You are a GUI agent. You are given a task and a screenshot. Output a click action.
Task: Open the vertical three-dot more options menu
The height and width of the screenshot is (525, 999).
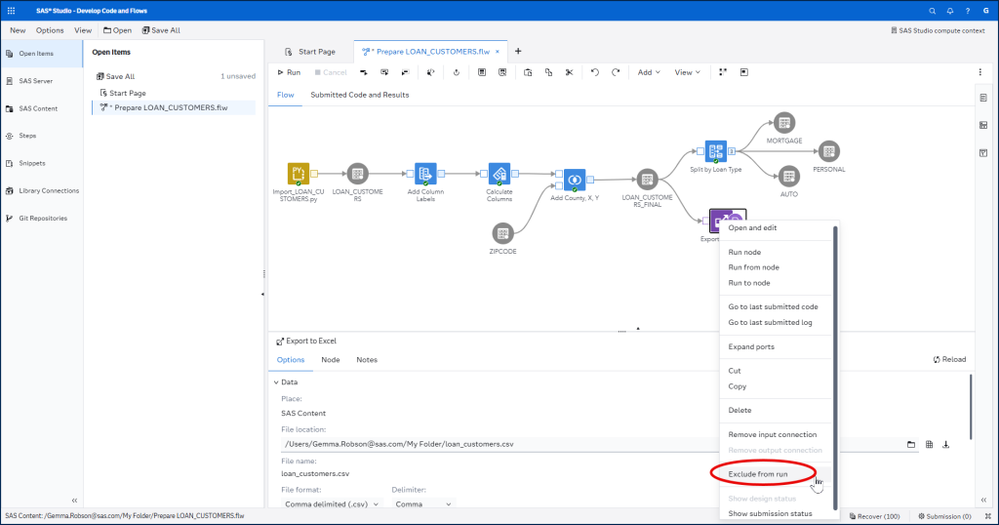(980, 73)
